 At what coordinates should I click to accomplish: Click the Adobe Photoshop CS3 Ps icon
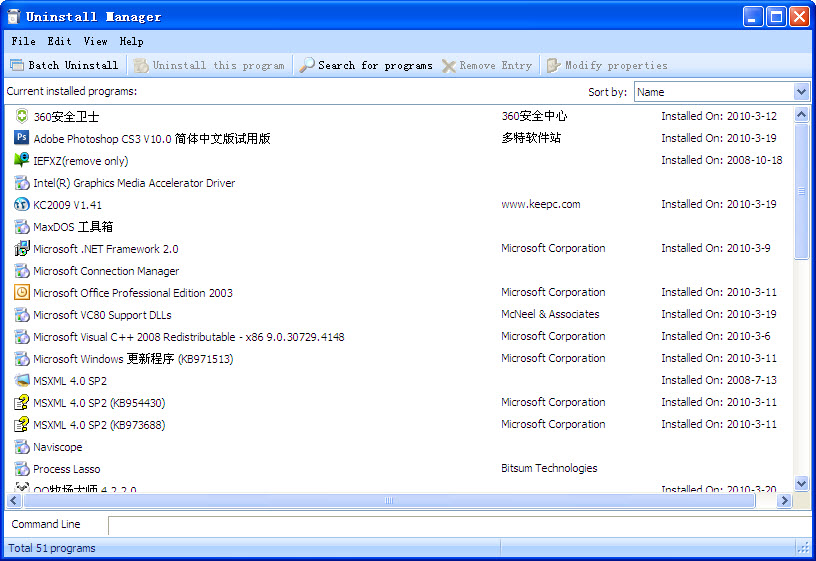pos(21,138)
